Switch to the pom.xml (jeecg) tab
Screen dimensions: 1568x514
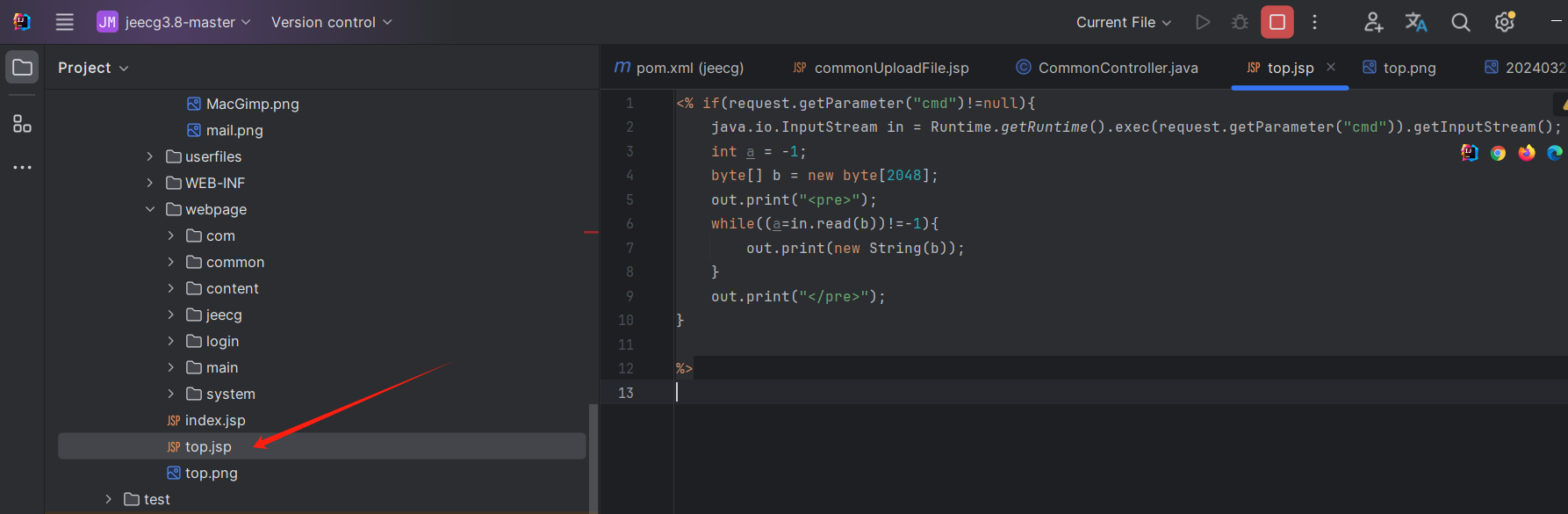pos(679,68)
